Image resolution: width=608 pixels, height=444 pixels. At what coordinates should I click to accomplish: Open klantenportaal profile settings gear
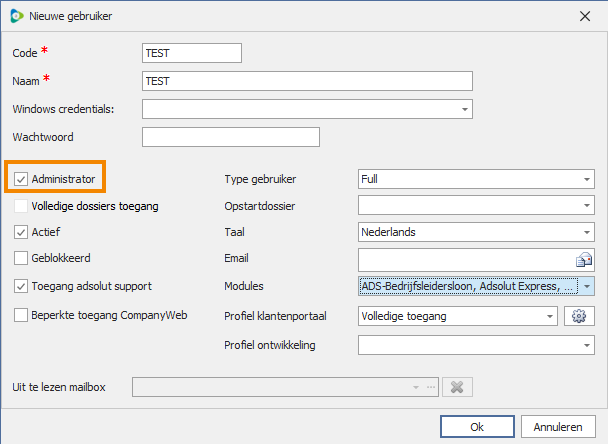[x=576, y=316]
